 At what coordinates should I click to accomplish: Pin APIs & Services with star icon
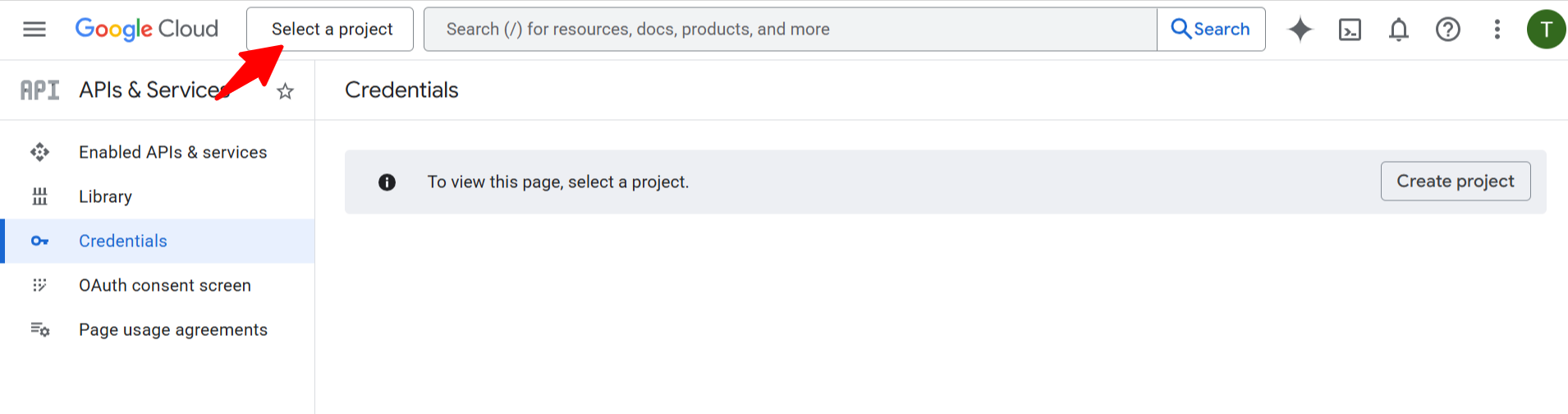click(285, 91)
